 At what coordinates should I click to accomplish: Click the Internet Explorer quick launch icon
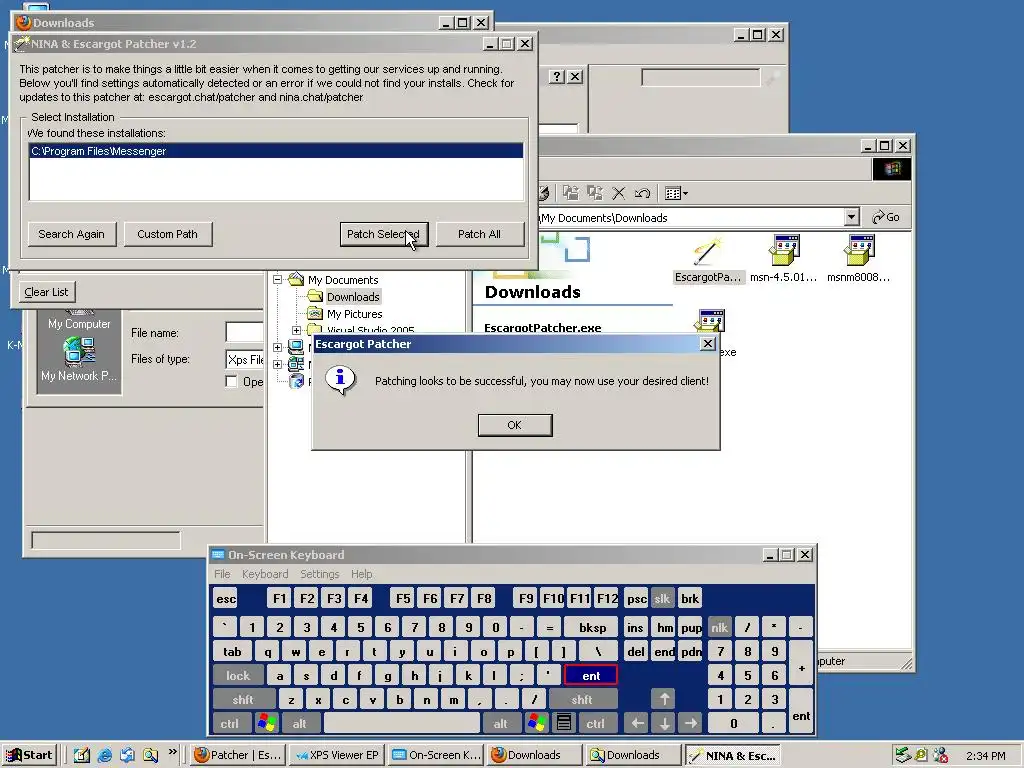pos(104,755)
